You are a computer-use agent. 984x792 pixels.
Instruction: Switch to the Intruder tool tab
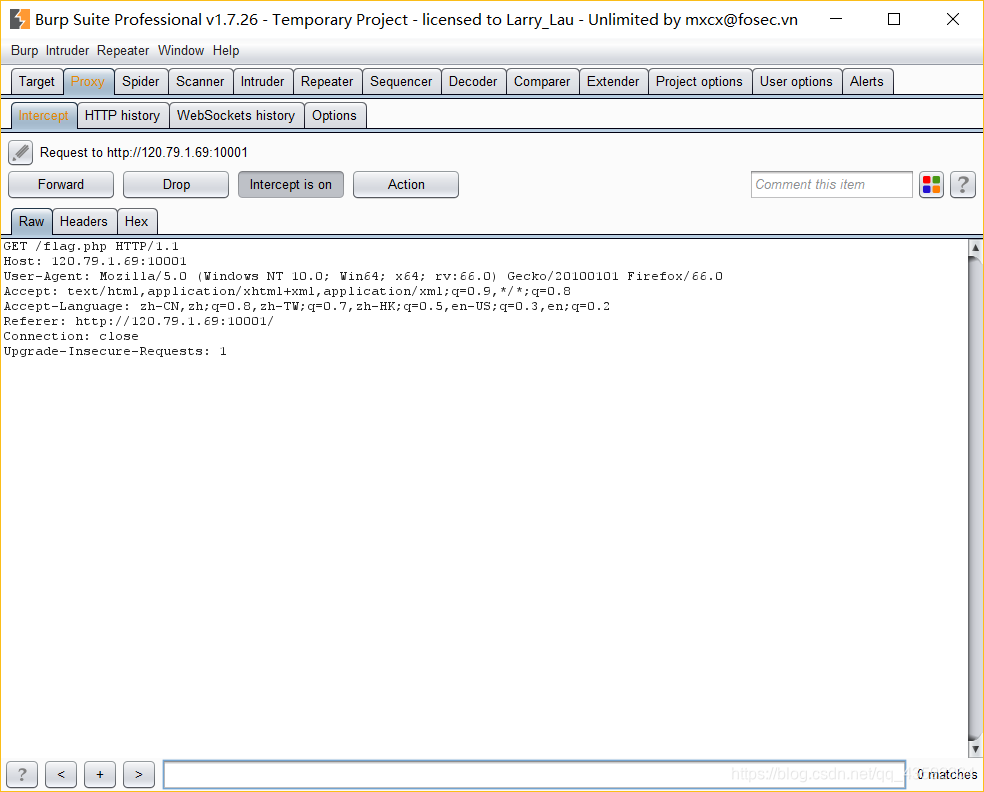coord(262,82)
